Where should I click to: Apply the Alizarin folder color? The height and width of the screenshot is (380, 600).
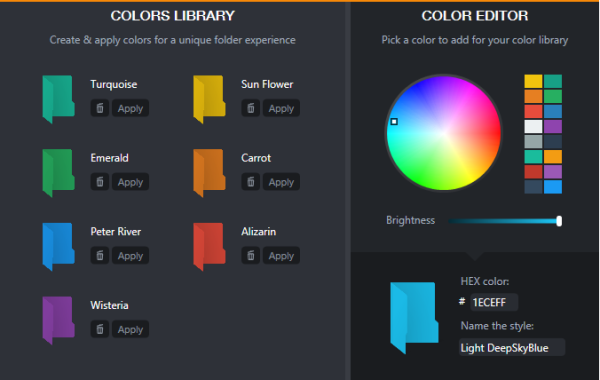pyautogui.click(x=281, y=255)
